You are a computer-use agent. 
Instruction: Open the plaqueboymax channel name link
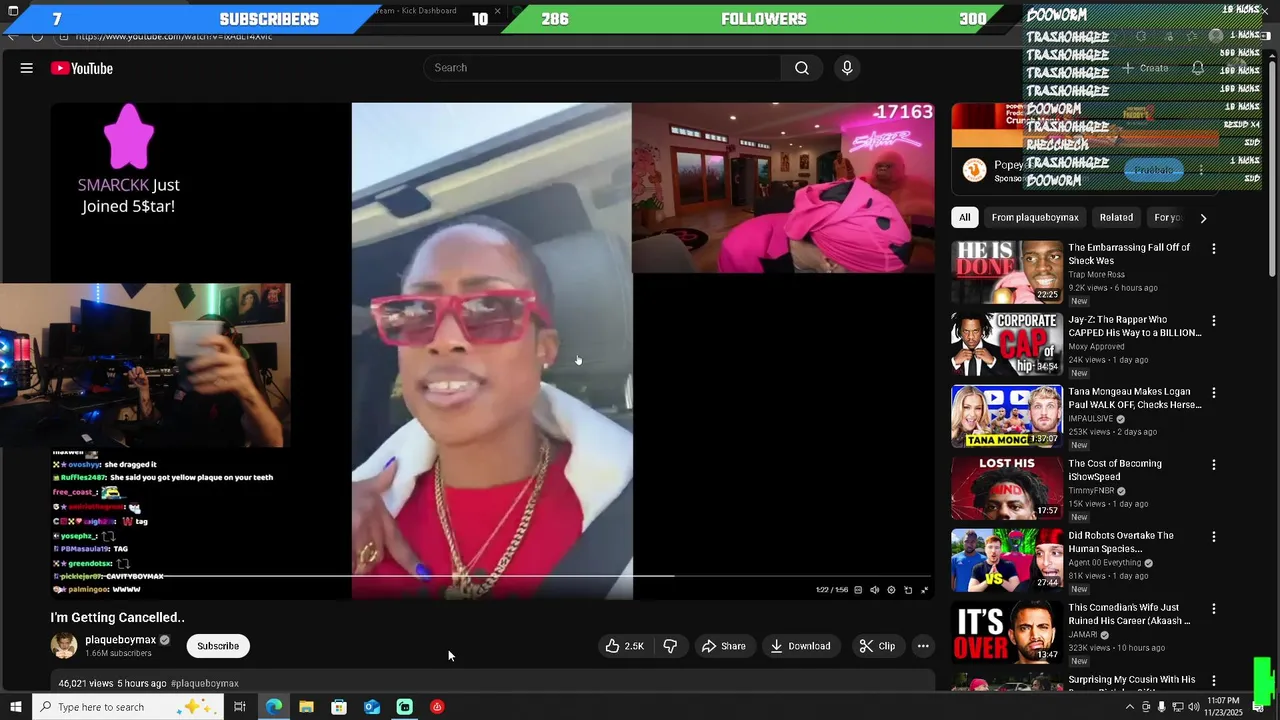pyautogui.click(x=120, y=640)
